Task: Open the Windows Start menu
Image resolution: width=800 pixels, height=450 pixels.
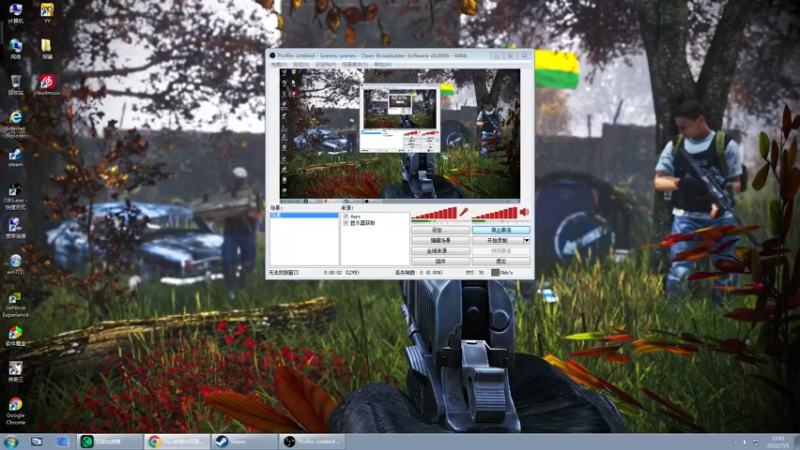Action: pos(11,441)
